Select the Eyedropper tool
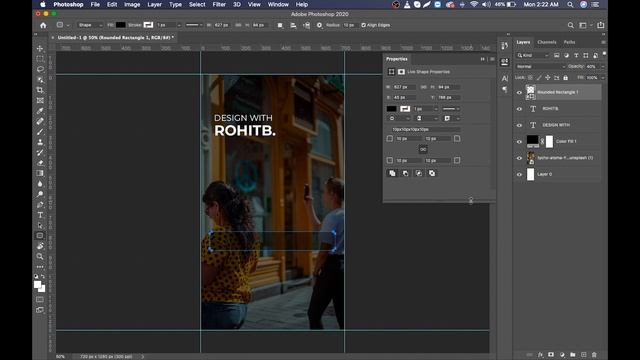 coord(40,111)
